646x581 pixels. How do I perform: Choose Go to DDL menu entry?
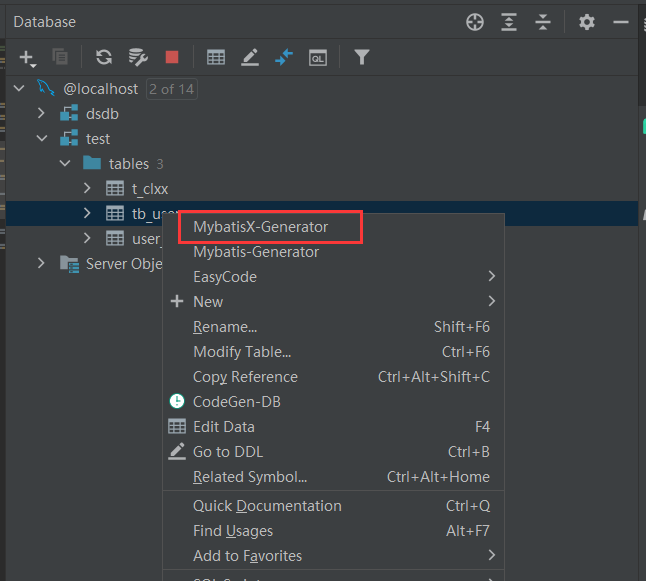[x=334, y=452]
